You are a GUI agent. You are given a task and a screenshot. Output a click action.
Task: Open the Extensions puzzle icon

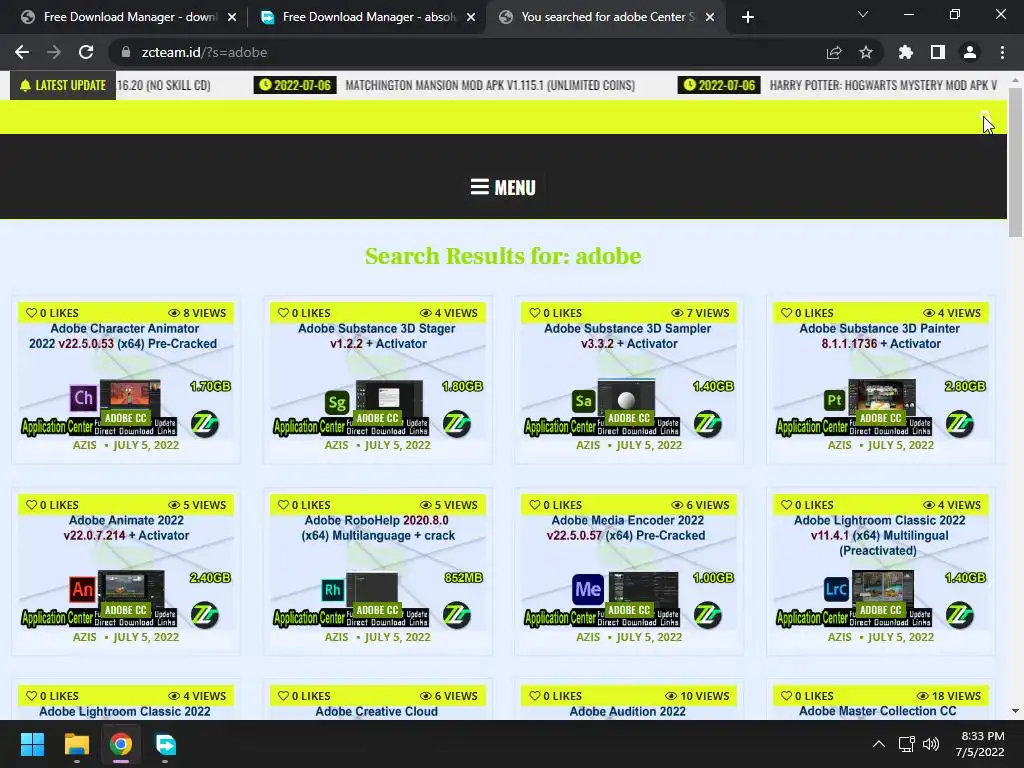(x=906, y=52)
